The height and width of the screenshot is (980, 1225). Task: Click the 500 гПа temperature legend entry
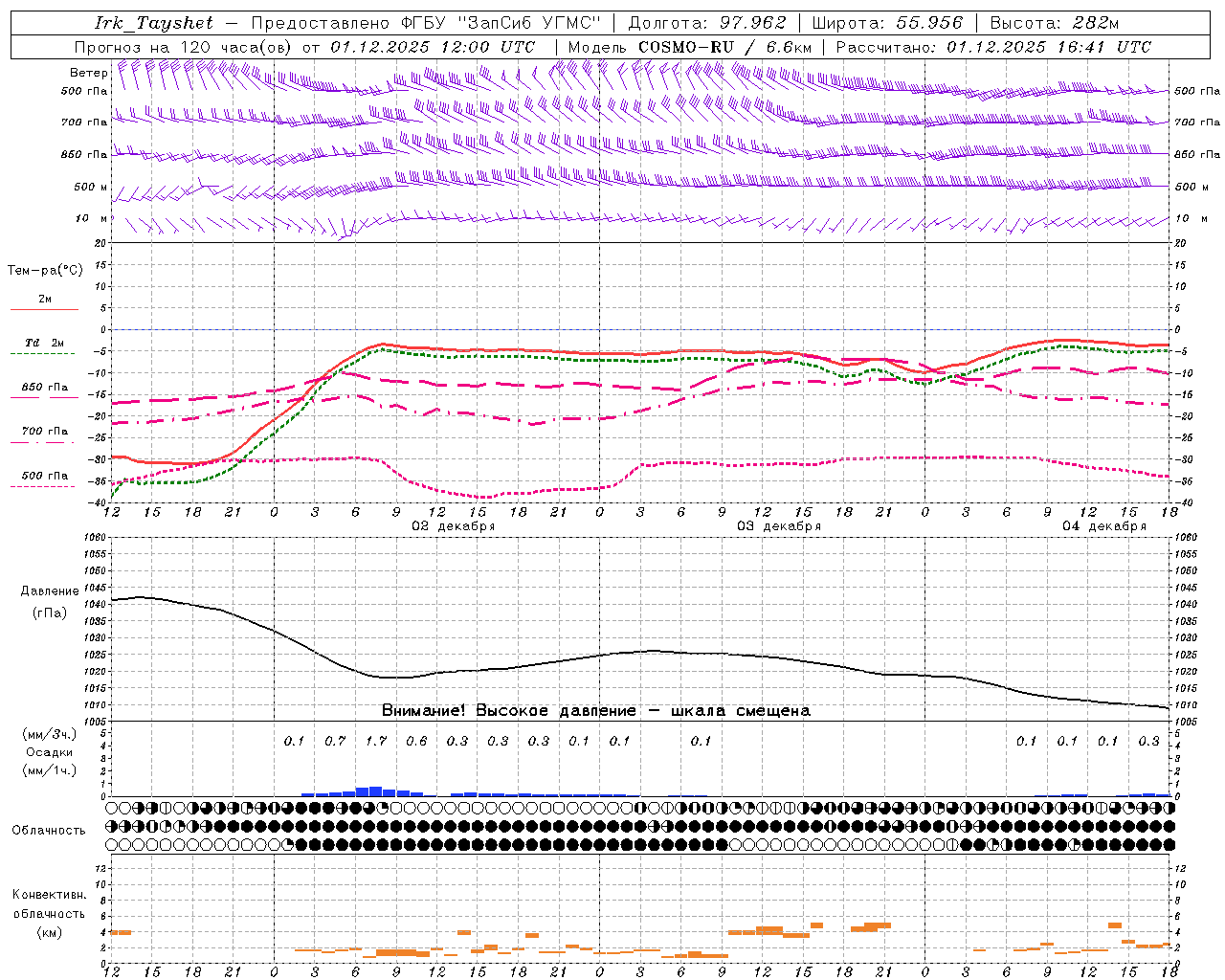tap(45, 476)
